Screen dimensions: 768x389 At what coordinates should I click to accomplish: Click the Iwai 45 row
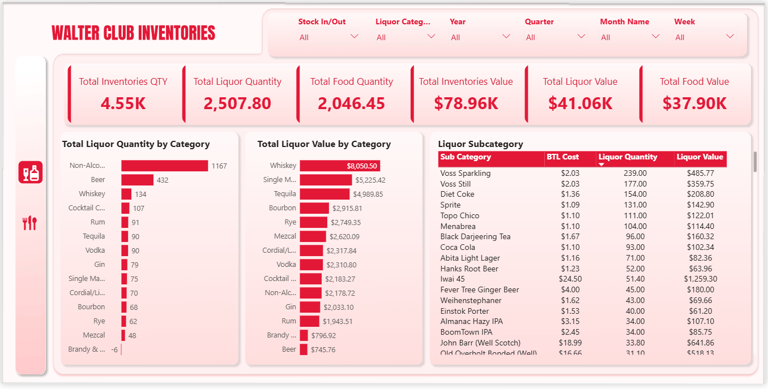582,279
